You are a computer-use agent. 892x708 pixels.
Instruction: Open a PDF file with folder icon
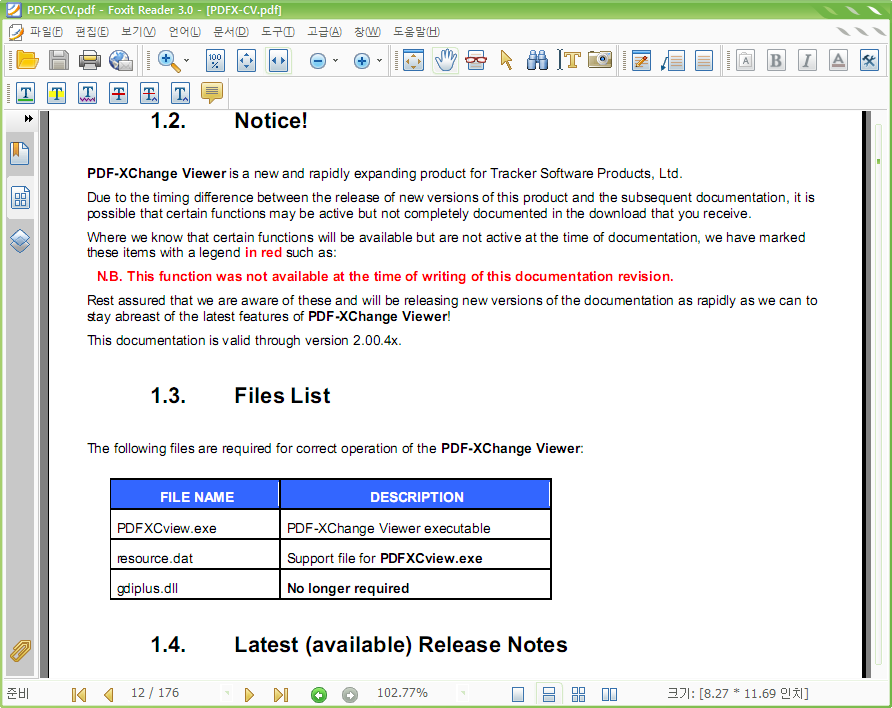pos(27,60)
